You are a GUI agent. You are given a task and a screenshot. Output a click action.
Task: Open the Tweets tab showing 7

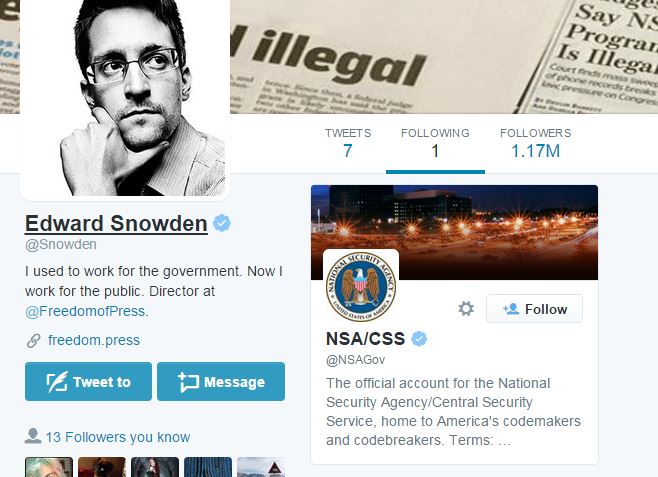tap(348, 143)
